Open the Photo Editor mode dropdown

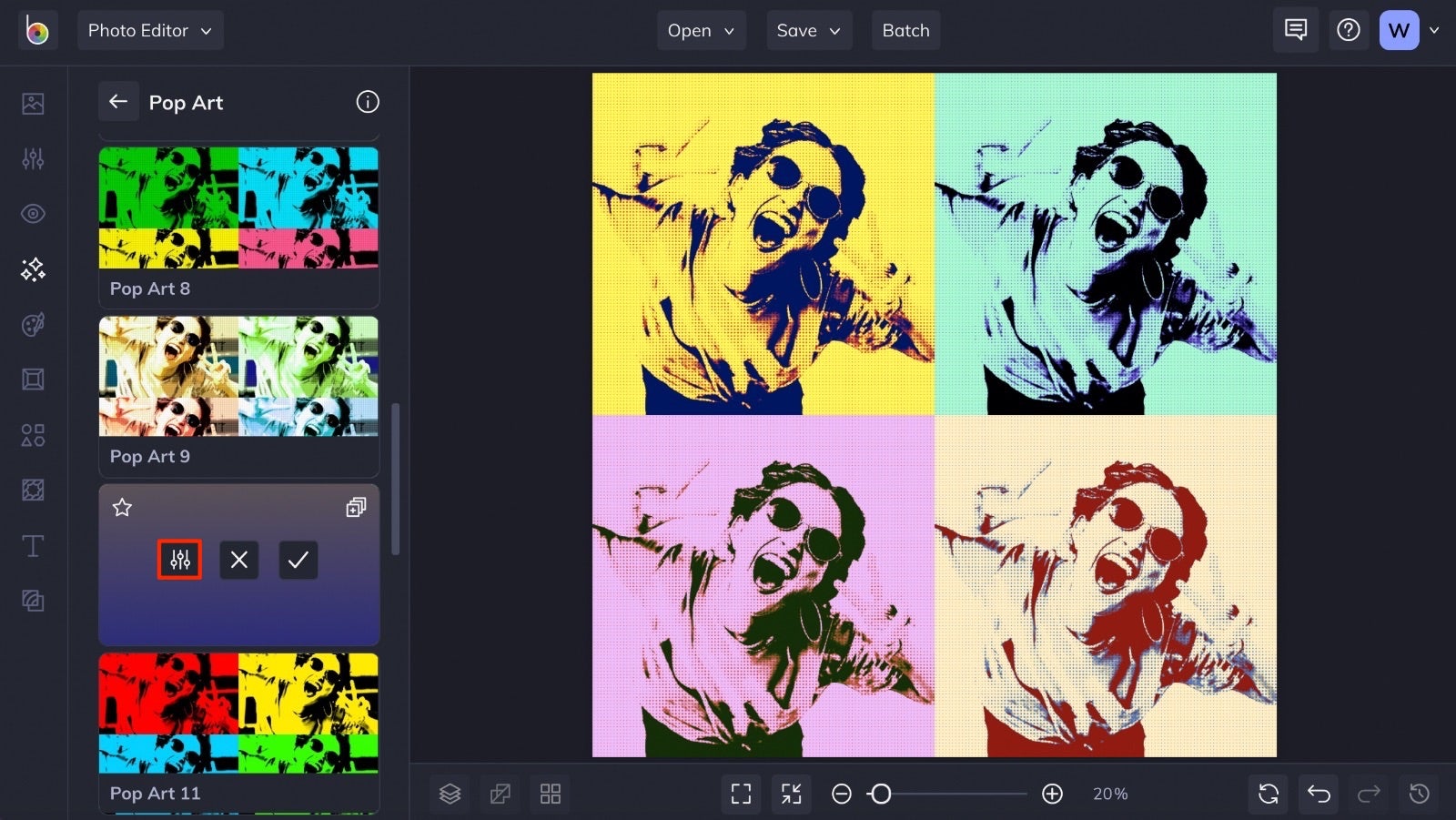(x=149, y=29)
